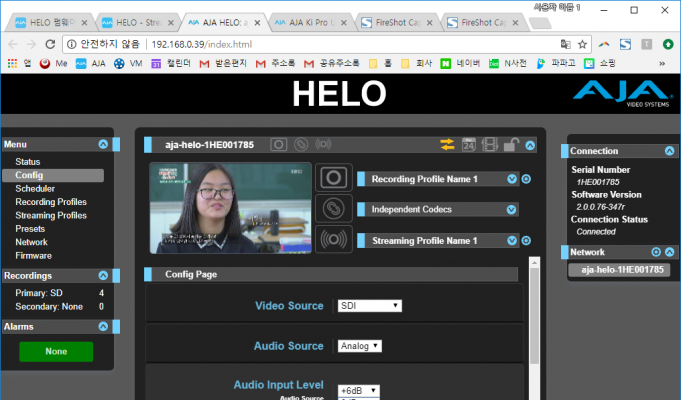This screenshot has height=400, width=681.
Task: Open the Video Source SDI dropdown
Action: pos(370,306)
